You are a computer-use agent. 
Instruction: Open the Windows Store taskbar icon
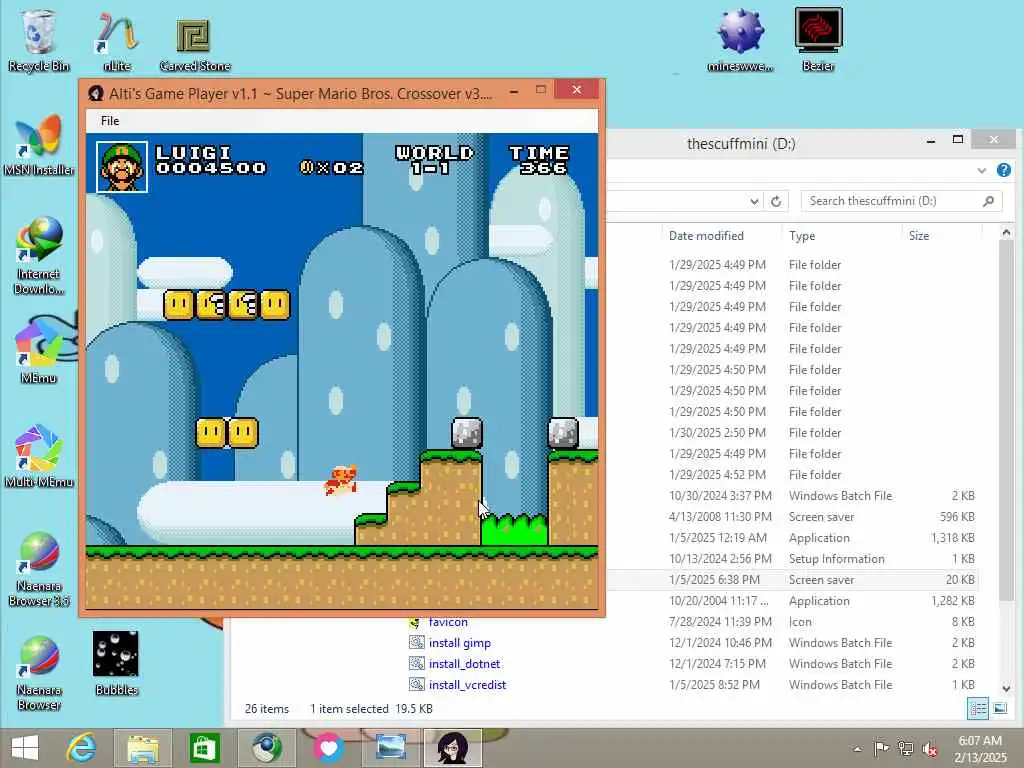click(x=204, y=748)
